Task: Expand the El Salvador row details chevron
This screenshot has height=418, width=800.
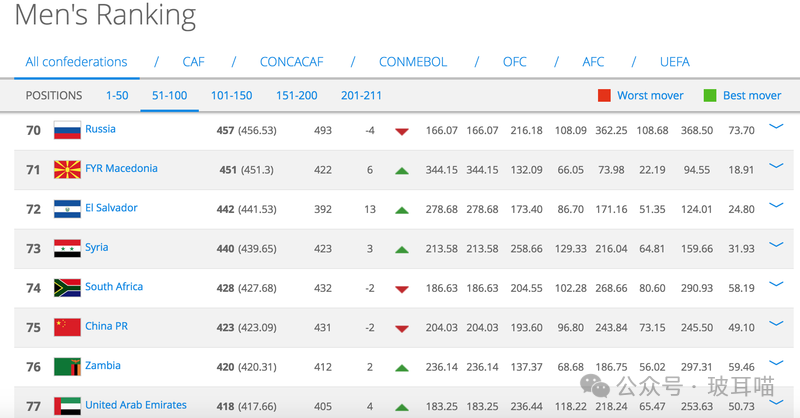Action: pos(776,206)
